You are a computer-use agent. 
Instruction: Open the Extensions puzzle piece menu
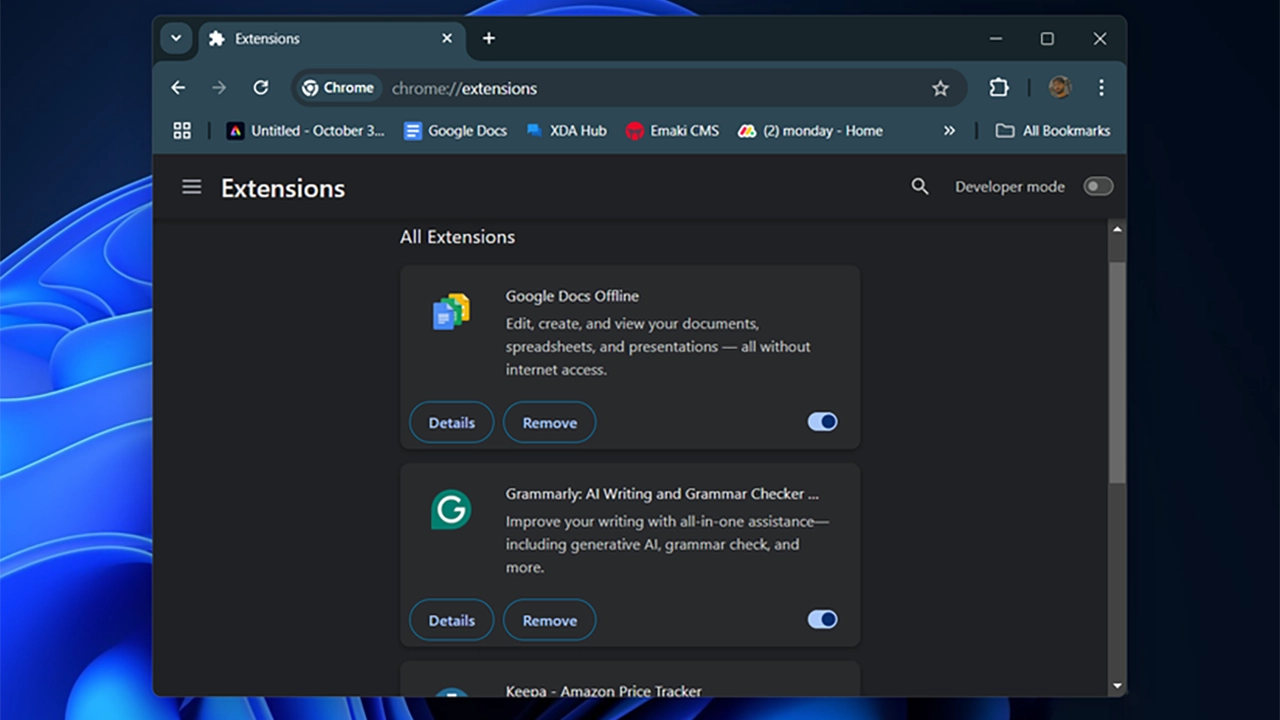click(x=999, y=88)
